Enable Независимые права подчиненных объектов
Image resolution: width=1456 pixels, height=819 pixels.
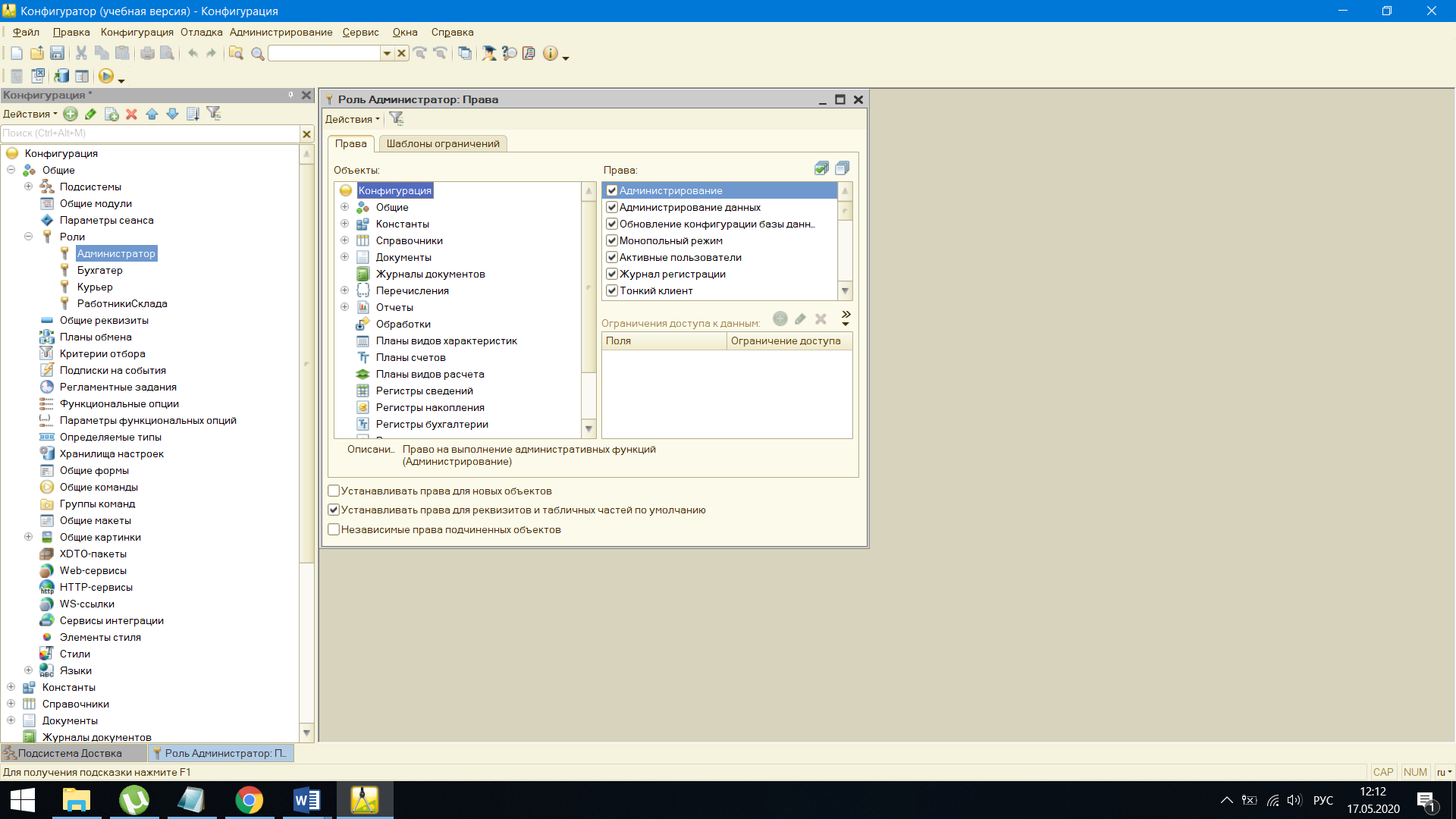(334, 529)
